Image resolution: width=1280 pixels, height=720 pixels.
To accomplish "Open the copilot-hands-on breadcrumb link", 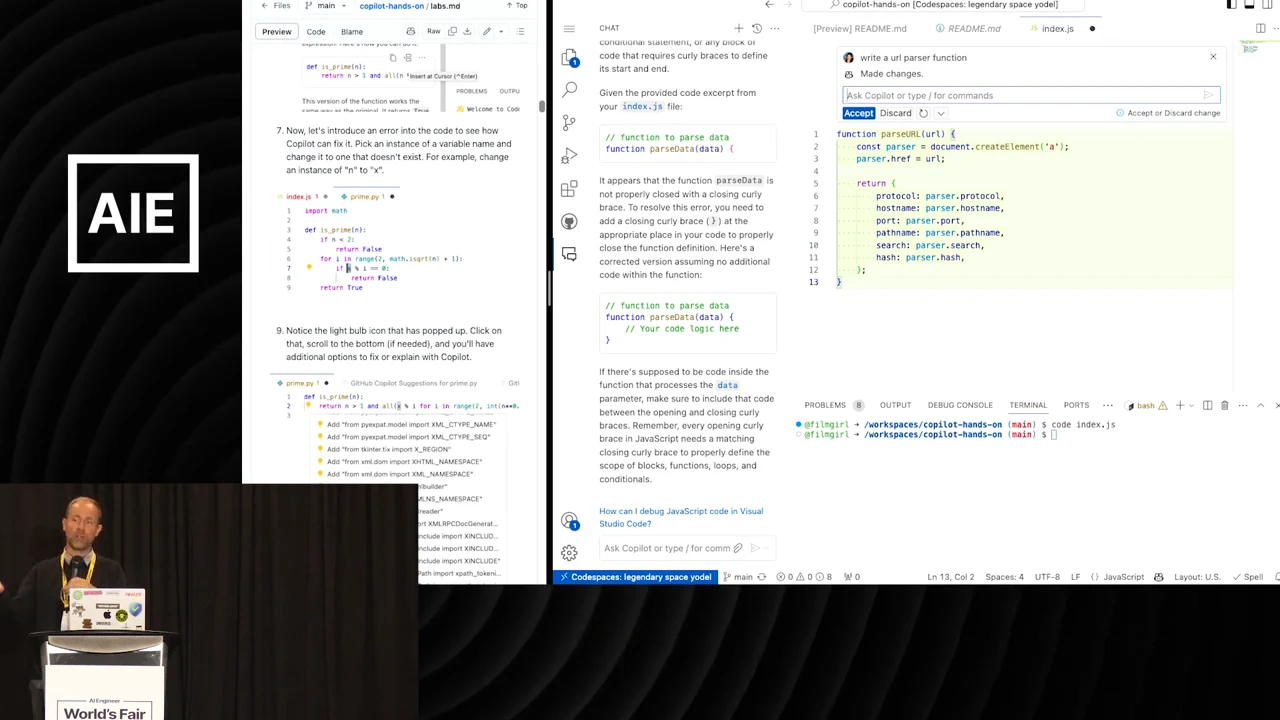I will pyautogui.click(x=391, y=6).
